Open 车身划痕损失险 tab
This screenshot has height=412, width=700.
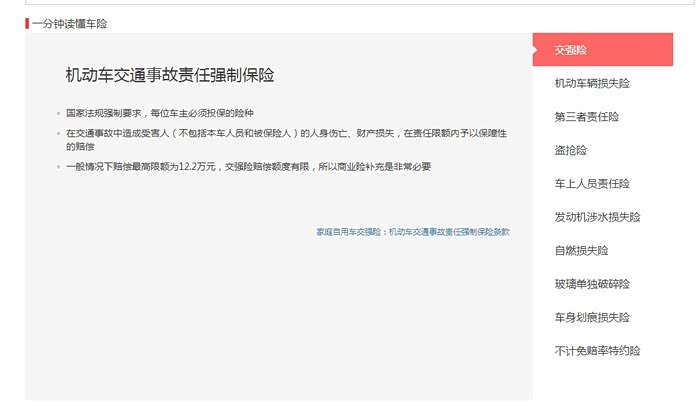(x=592, y=318)
